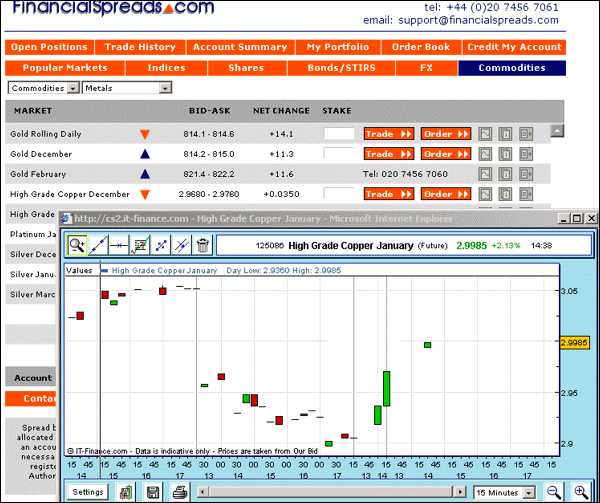Click Order button for High Grade Copper December
600x503 pixels.
pos(446,194)
